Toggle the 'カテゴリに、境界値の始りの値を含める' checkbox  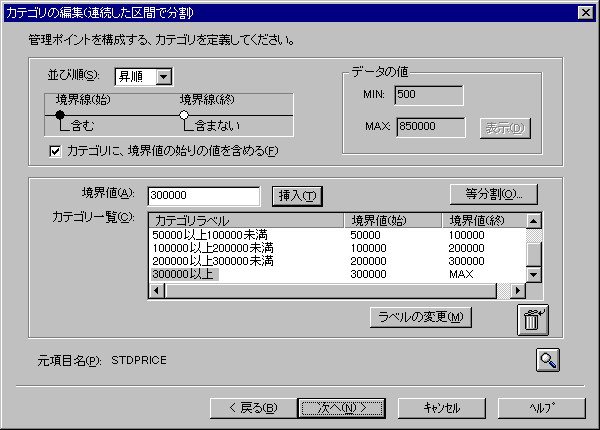pos(55,151)
